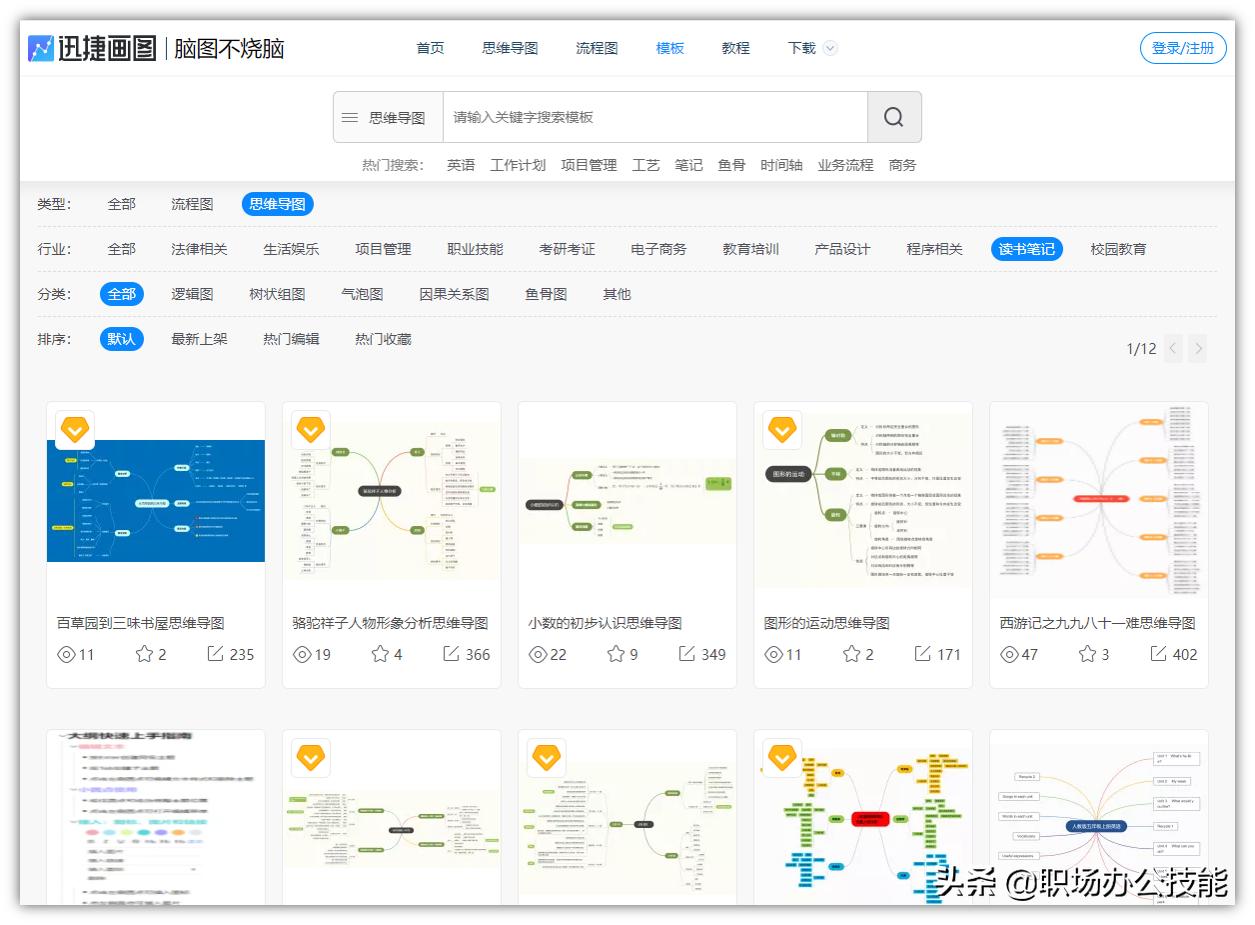Click the VIP crown badge on 百草园到三味书屋 template
This screenshot has height=925, width=1255.
click(x=76, y=429)
